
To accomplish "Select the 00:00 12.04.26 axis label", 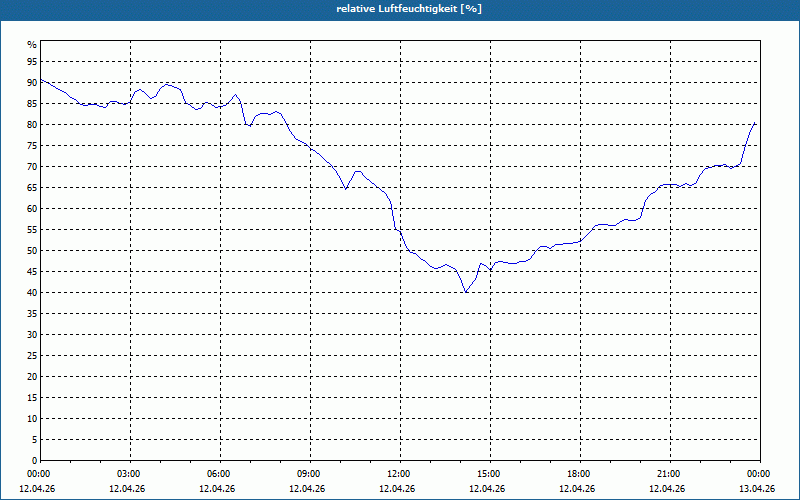I will (37, 481).
